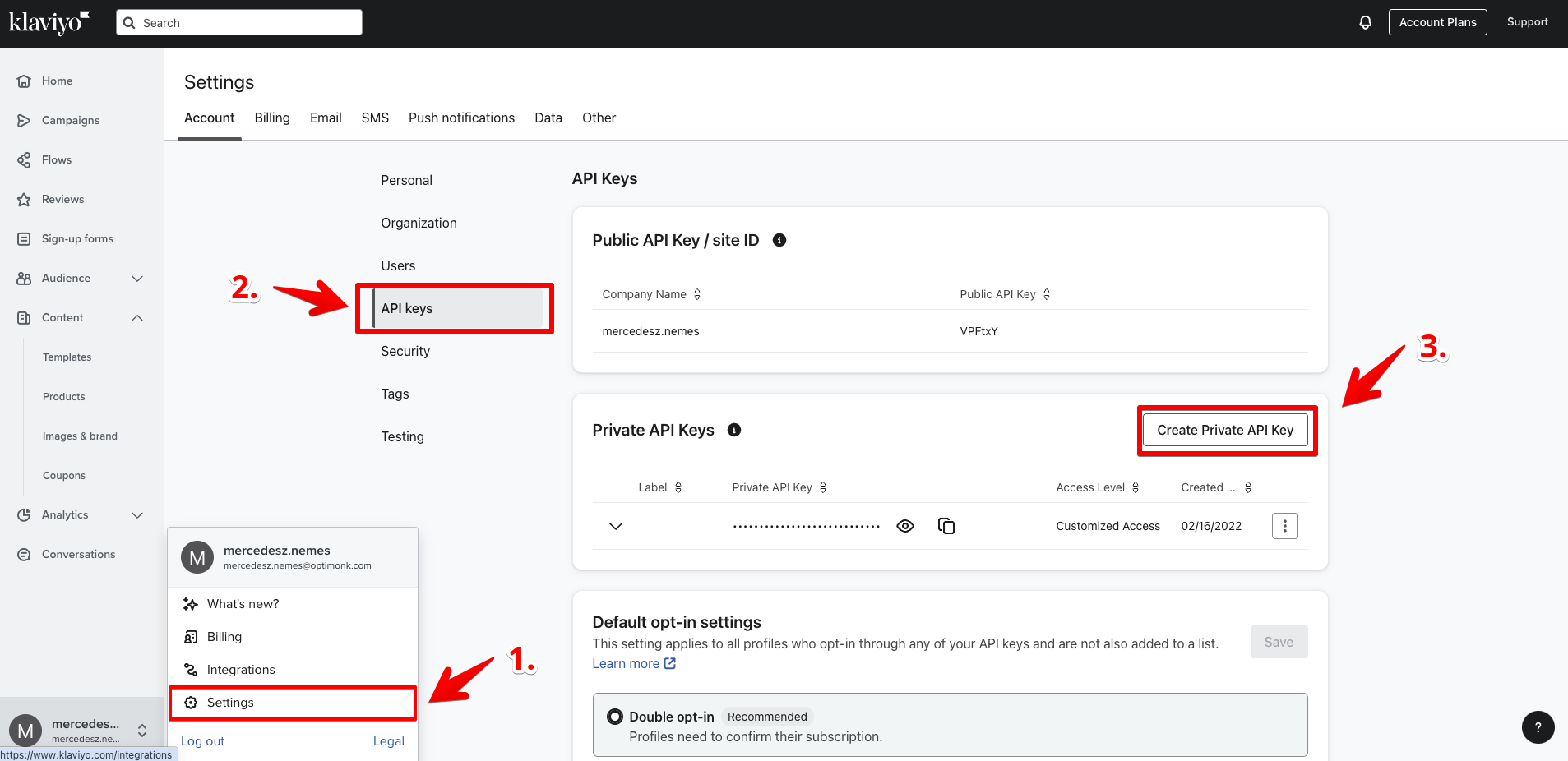Open the account switcher at the sidebar bottom
Image resolution: width=1568 pixels, height=761 pixels.
[81, 730]
